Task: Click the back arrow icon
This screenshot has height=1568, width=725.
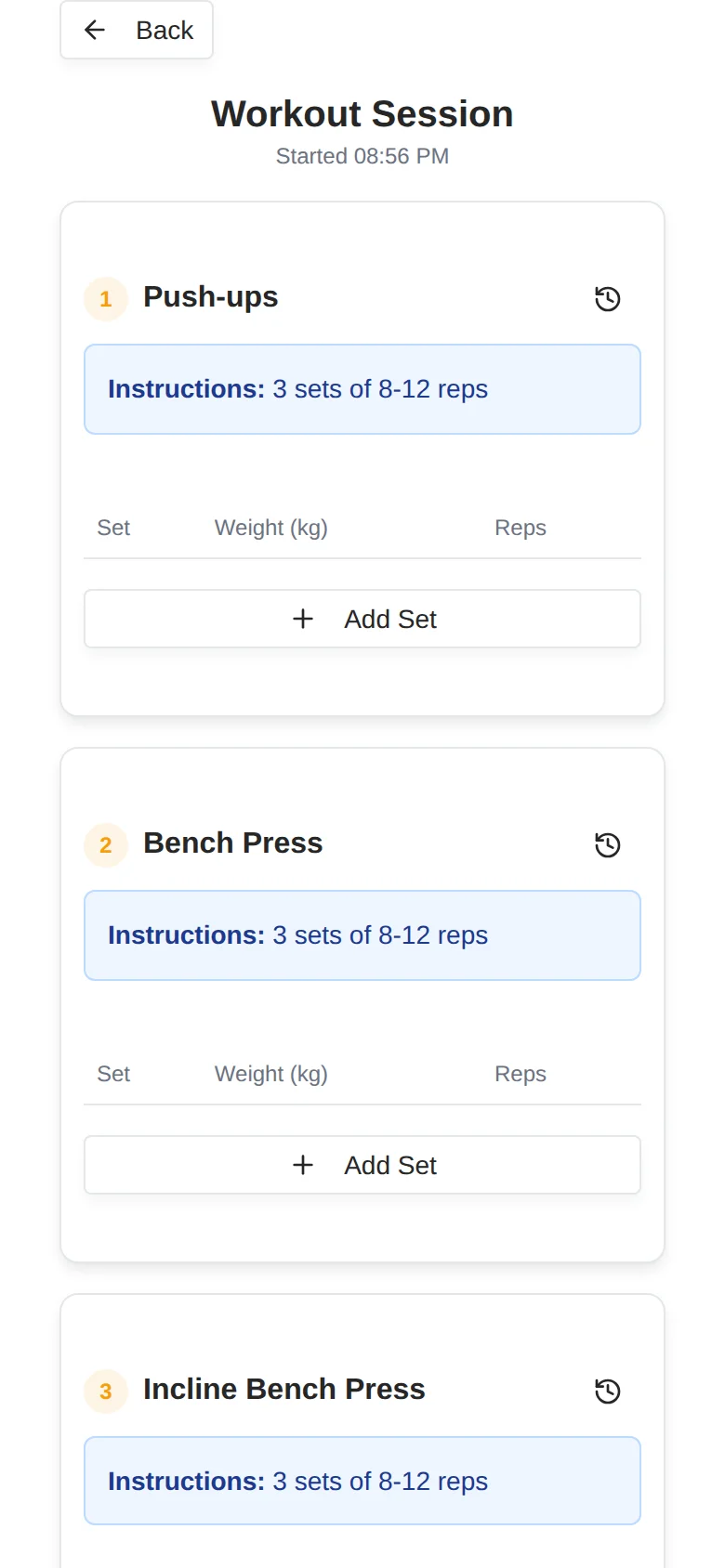Action: [95, 30]
